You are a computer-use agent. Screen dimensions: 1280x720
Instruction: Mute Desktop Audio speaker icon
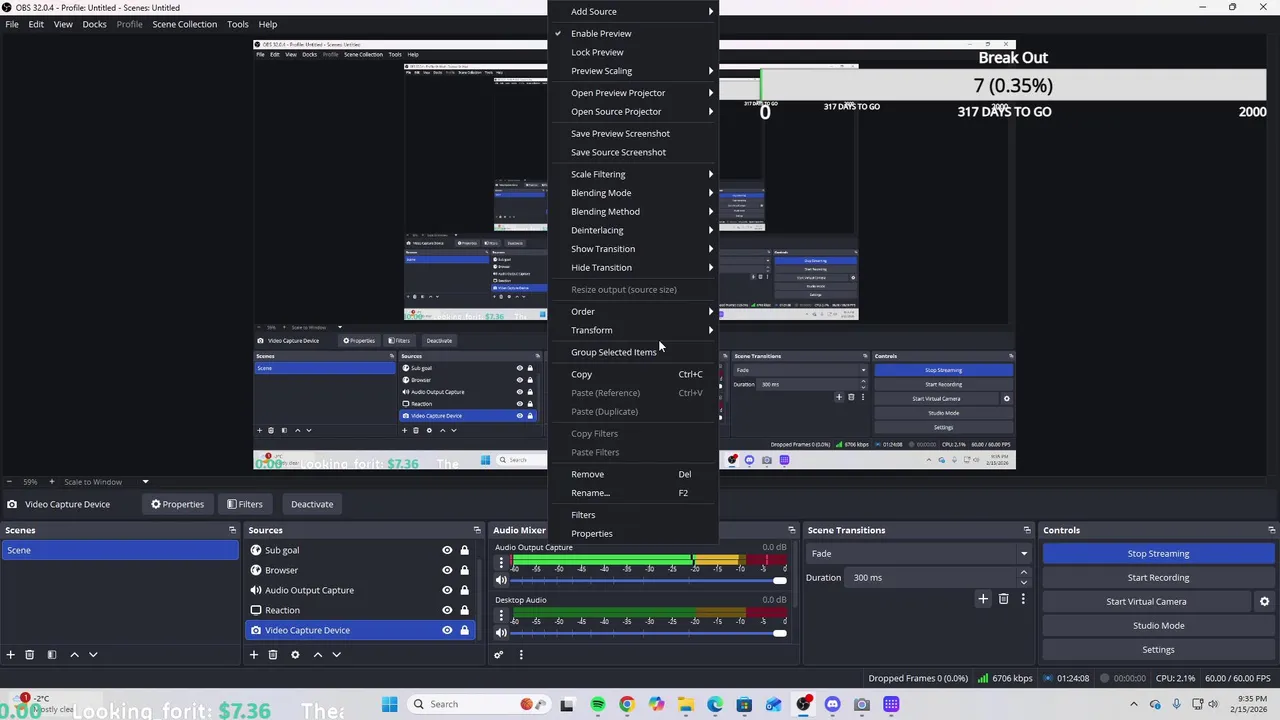[x=501, y=633]
